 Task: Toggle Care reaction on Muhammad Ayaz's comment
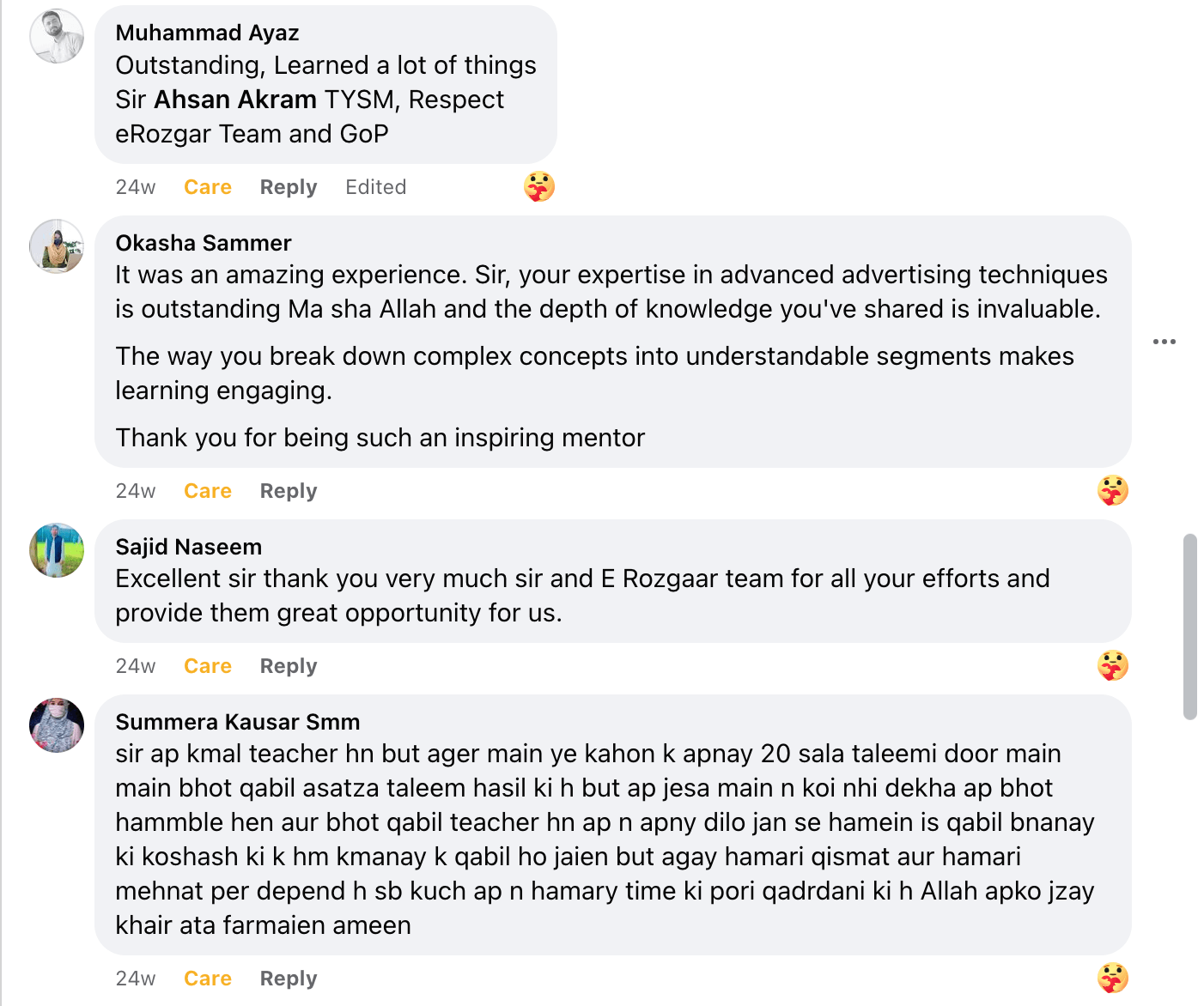click(x=207, y=186)
